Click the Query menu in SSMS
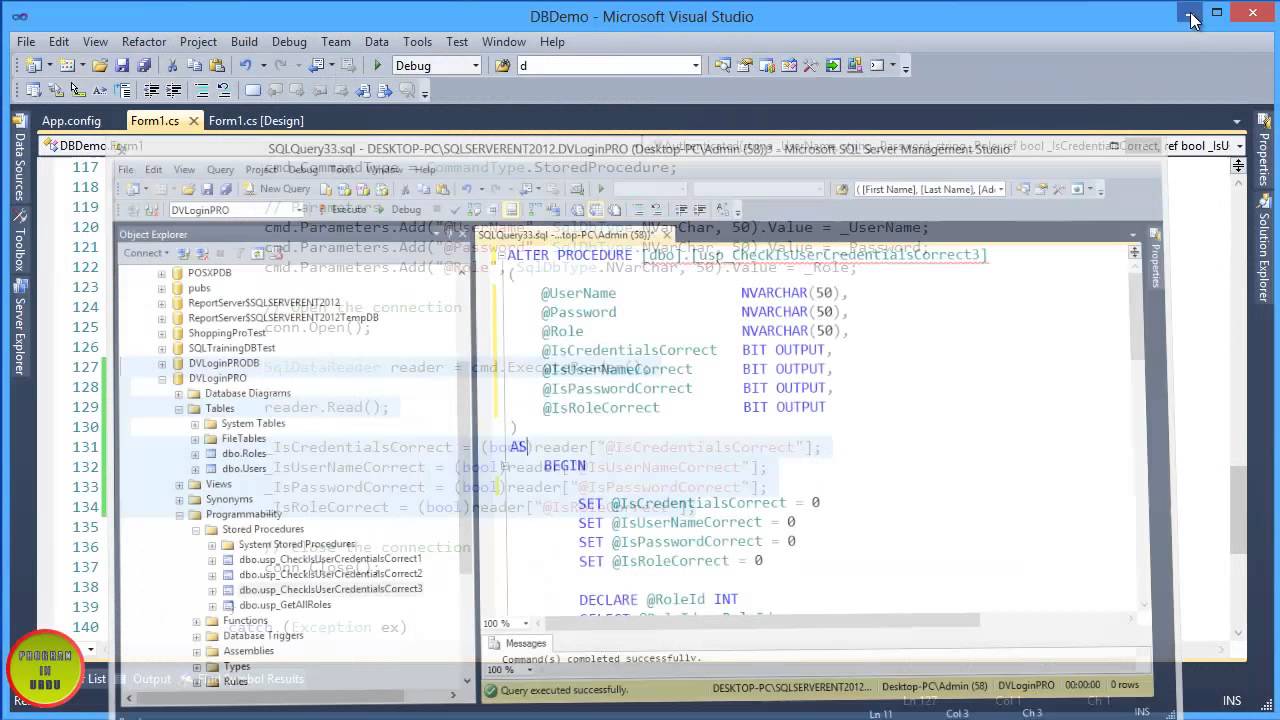Image resolution: width=1280 pixels, height=720 pixels. pos(220,169)
